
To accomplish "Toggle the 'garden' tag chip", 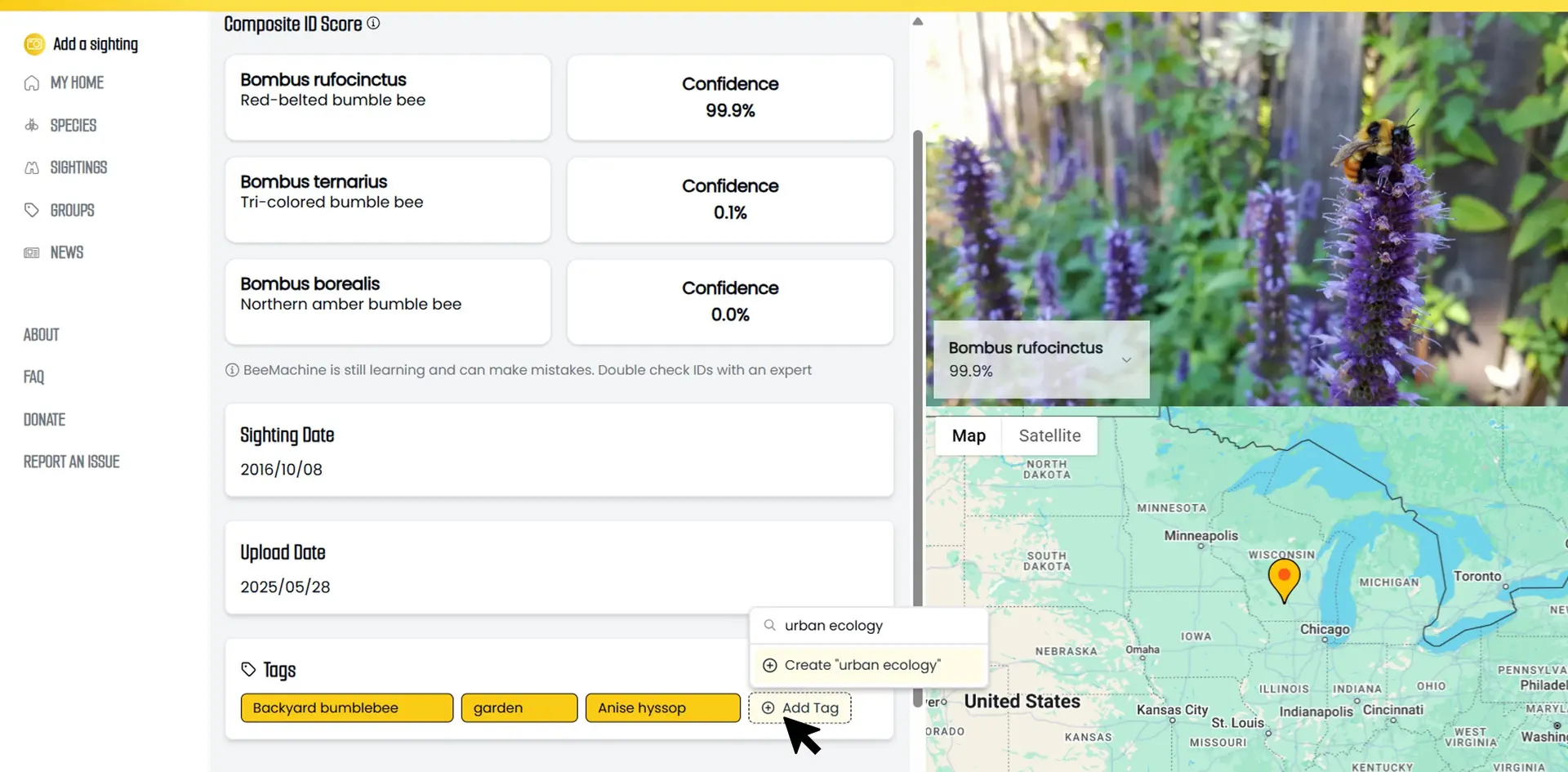I will (x=519, y=707).
